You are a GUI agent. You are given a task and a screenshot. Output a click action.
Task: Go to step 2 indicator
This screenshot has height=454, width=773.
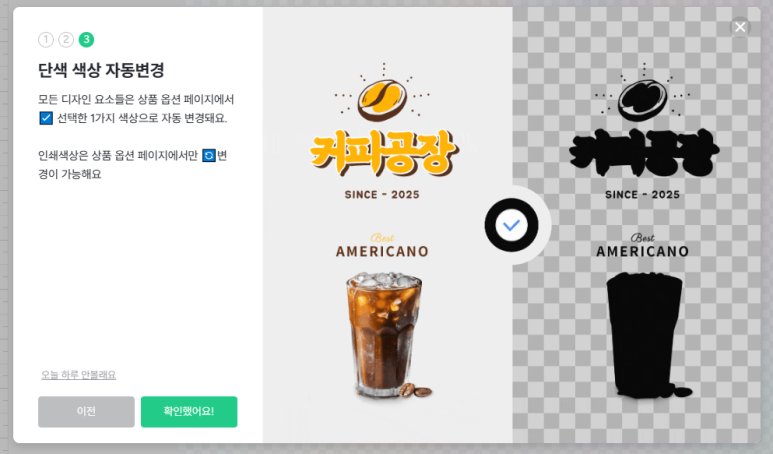point(66,39)
